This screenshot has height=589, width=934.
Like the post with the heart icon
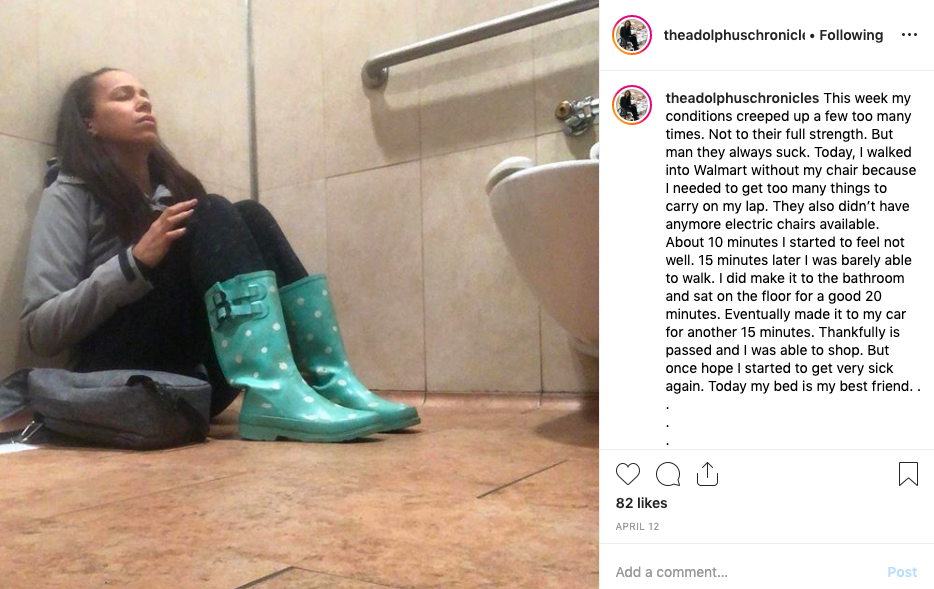(627, 474)
